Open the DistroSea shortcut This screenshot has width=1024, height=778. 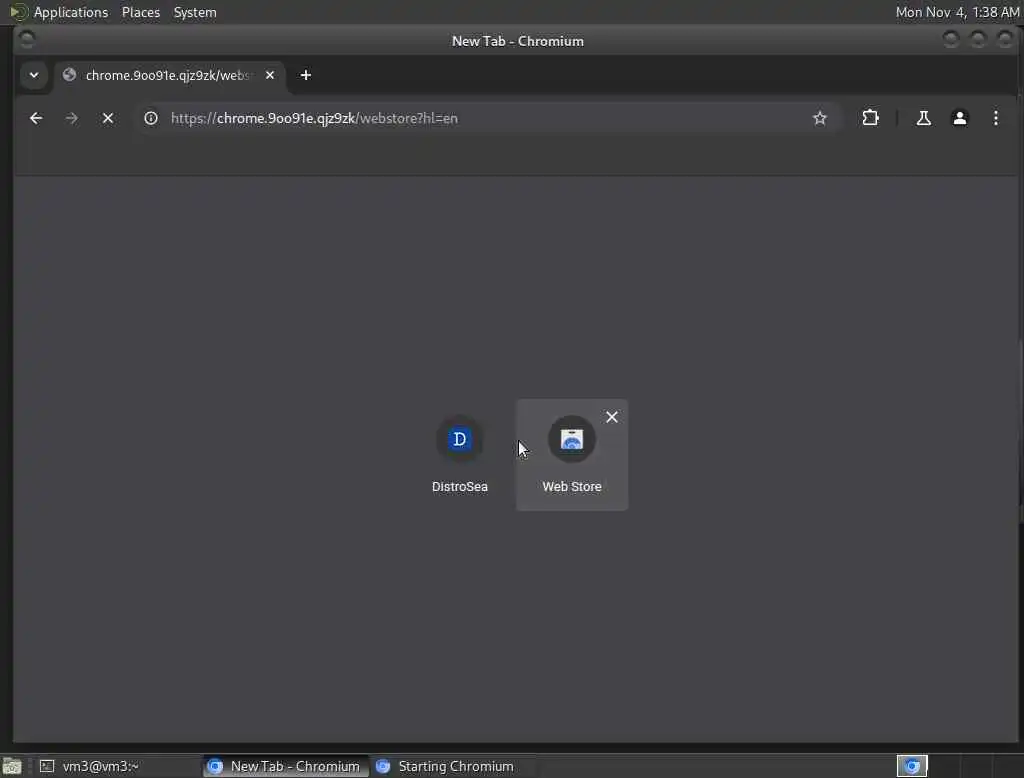460,455
